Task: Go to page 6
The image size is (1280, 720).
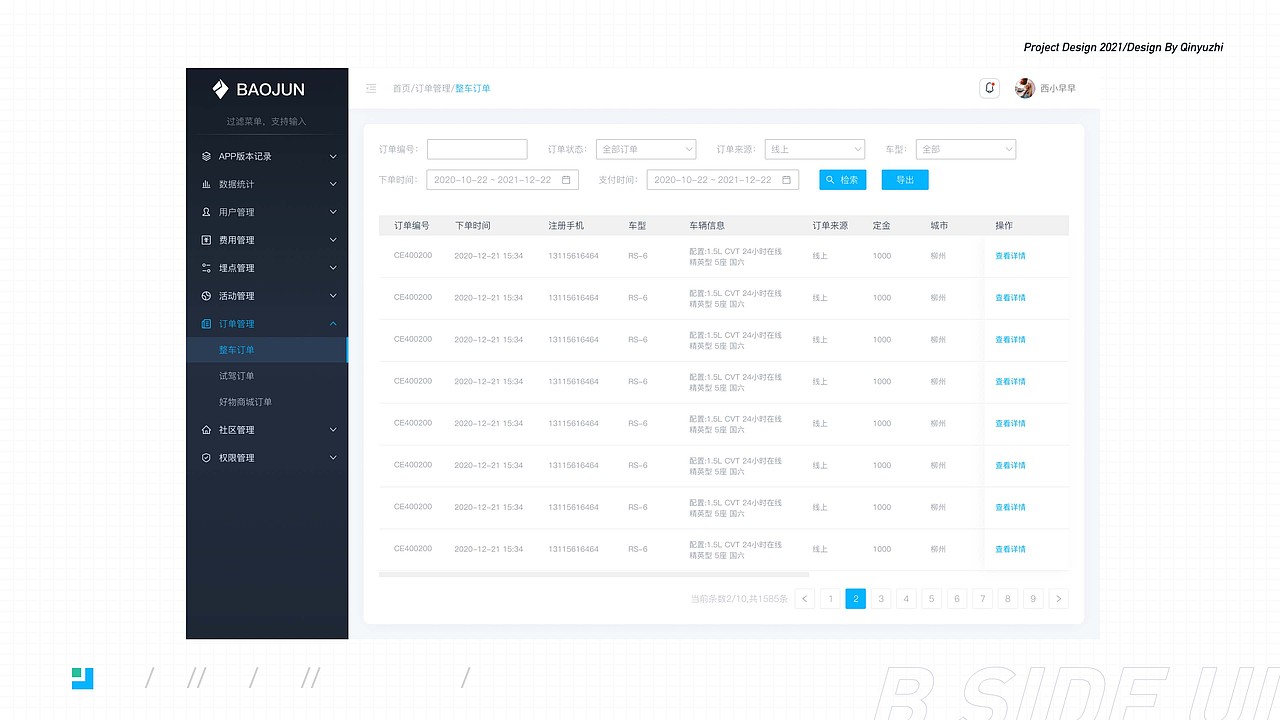Action: (x=957, y=599)
